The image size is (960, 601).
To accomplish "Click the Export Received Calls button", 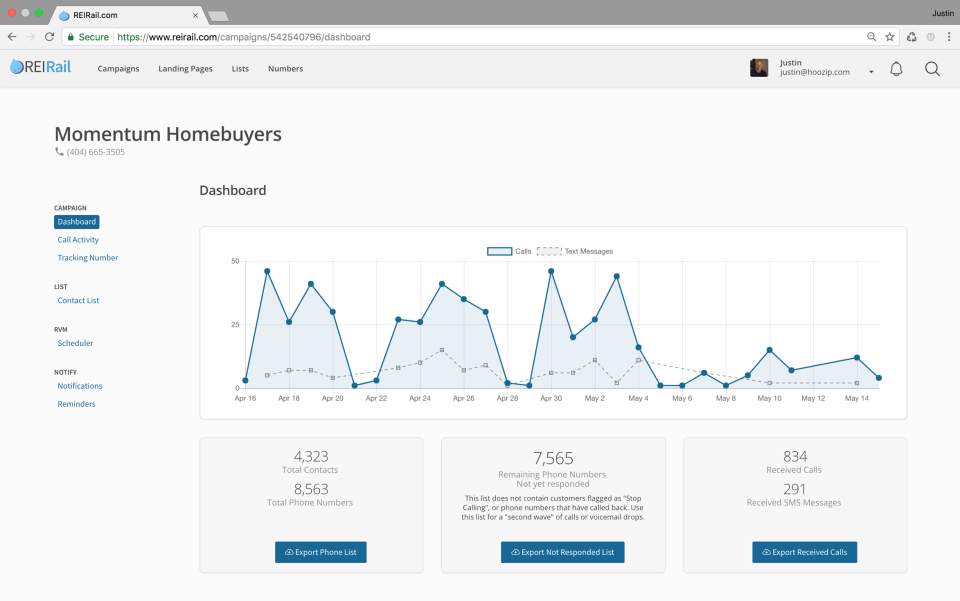I will pyautogui.click(x=804, y=552).
